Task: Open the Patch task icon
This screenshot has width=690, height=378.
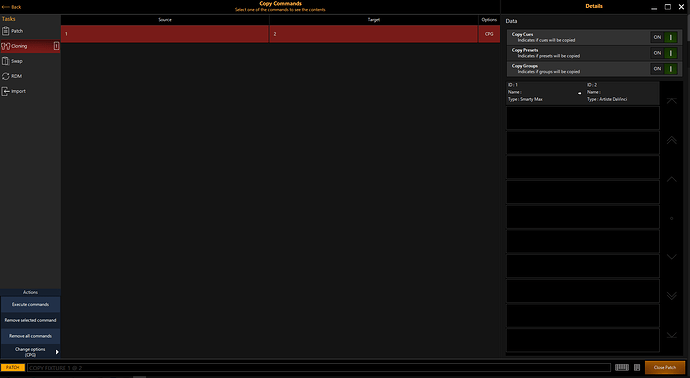Action: 6,31
